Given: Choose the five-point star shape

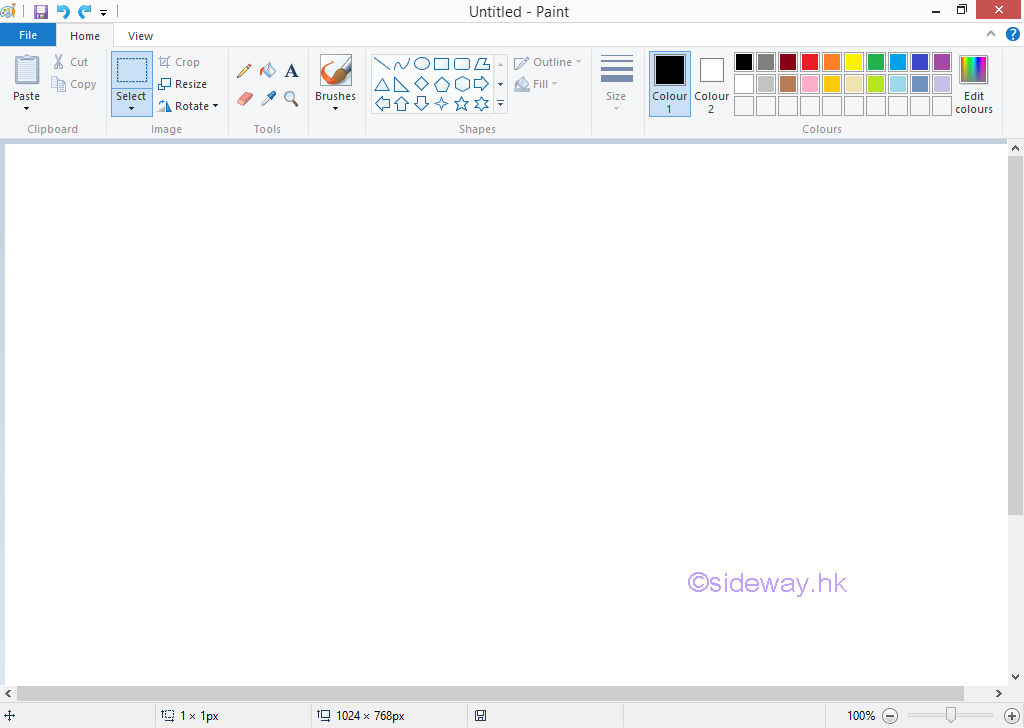Looking at the screenshot, I should 461,103.
